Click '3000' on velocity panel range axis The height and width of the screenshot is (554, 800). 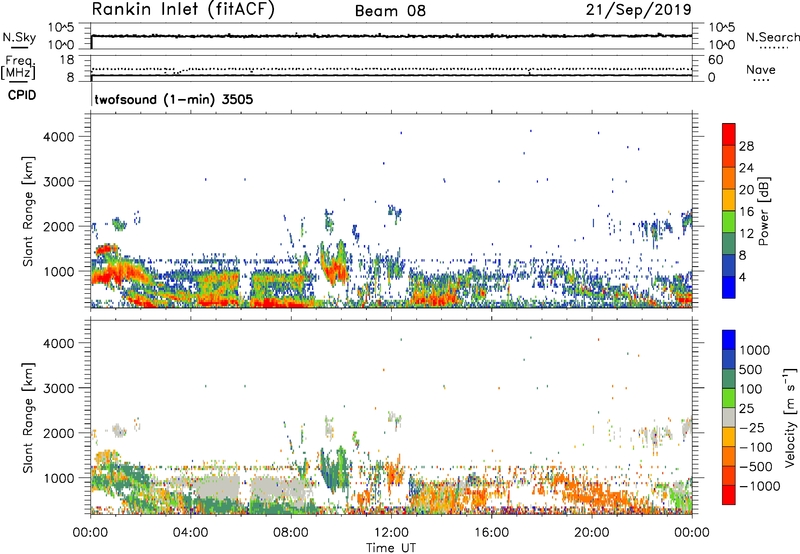point(59,388)
